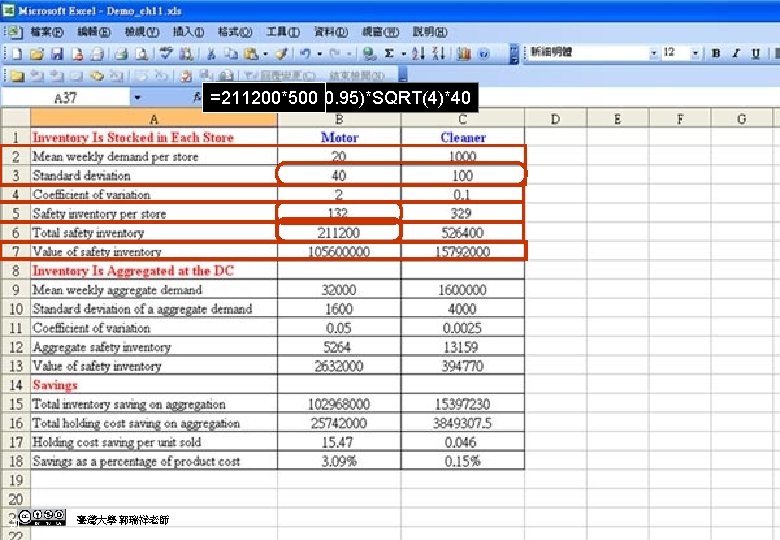Expand the standard toolbar options chevron
780x540 pixels.
click(x=514, y=54)
